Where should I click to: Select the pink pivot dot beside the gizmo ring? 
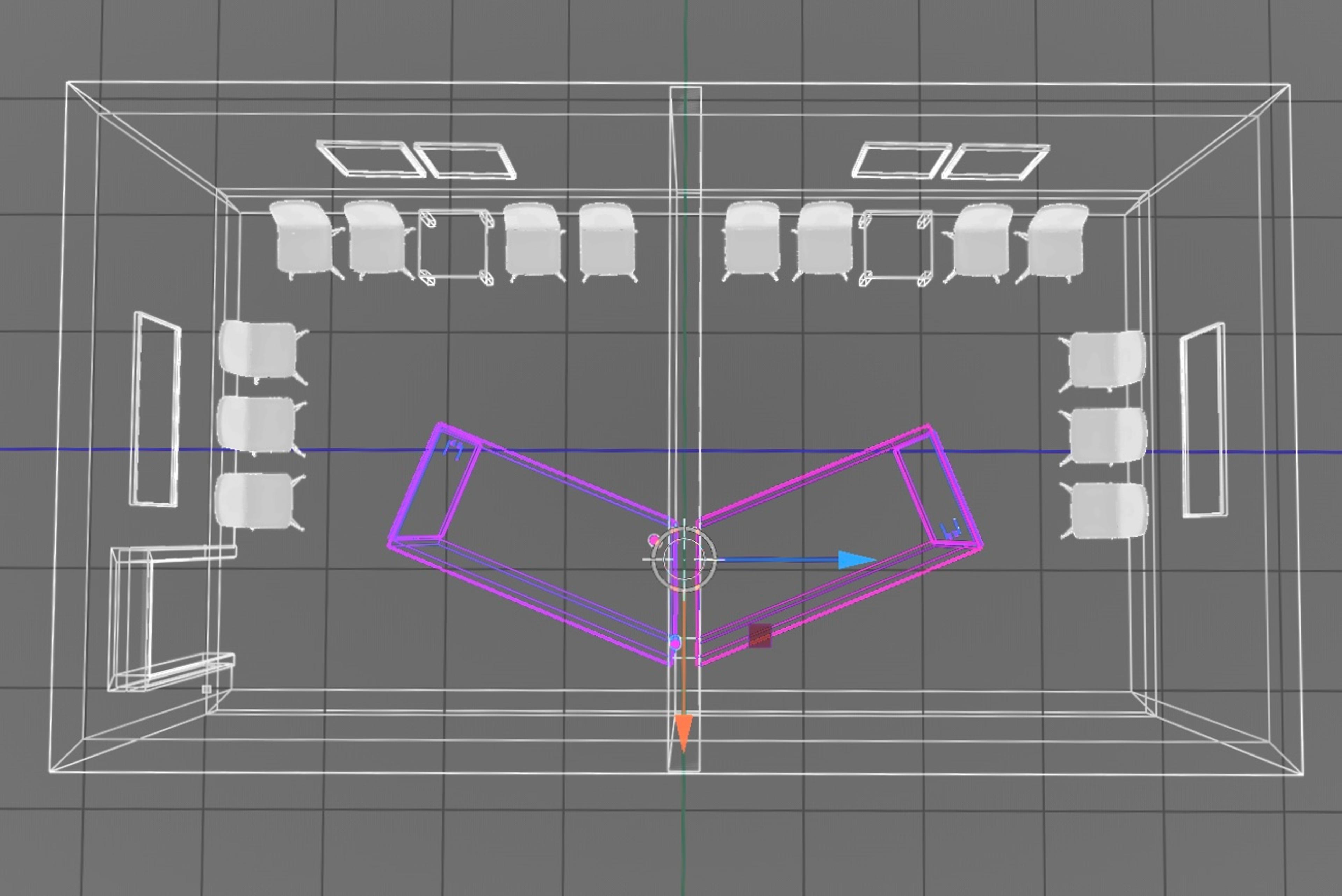point(654,540)
